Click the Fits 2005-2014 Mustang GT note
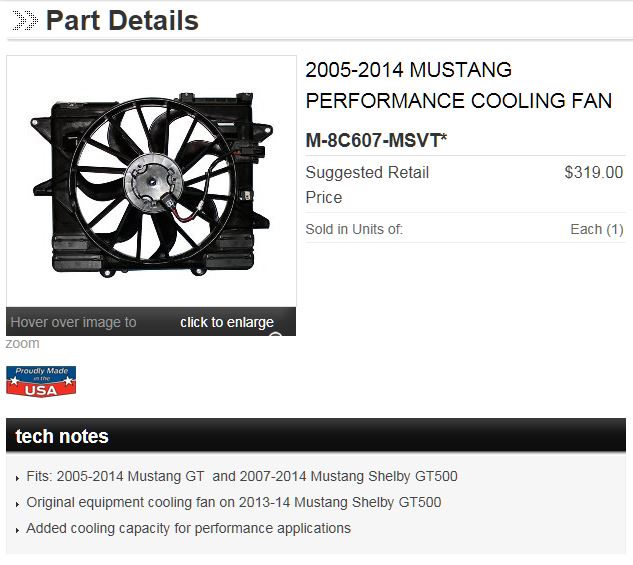The image size is (633, 565). coord(242,476)
